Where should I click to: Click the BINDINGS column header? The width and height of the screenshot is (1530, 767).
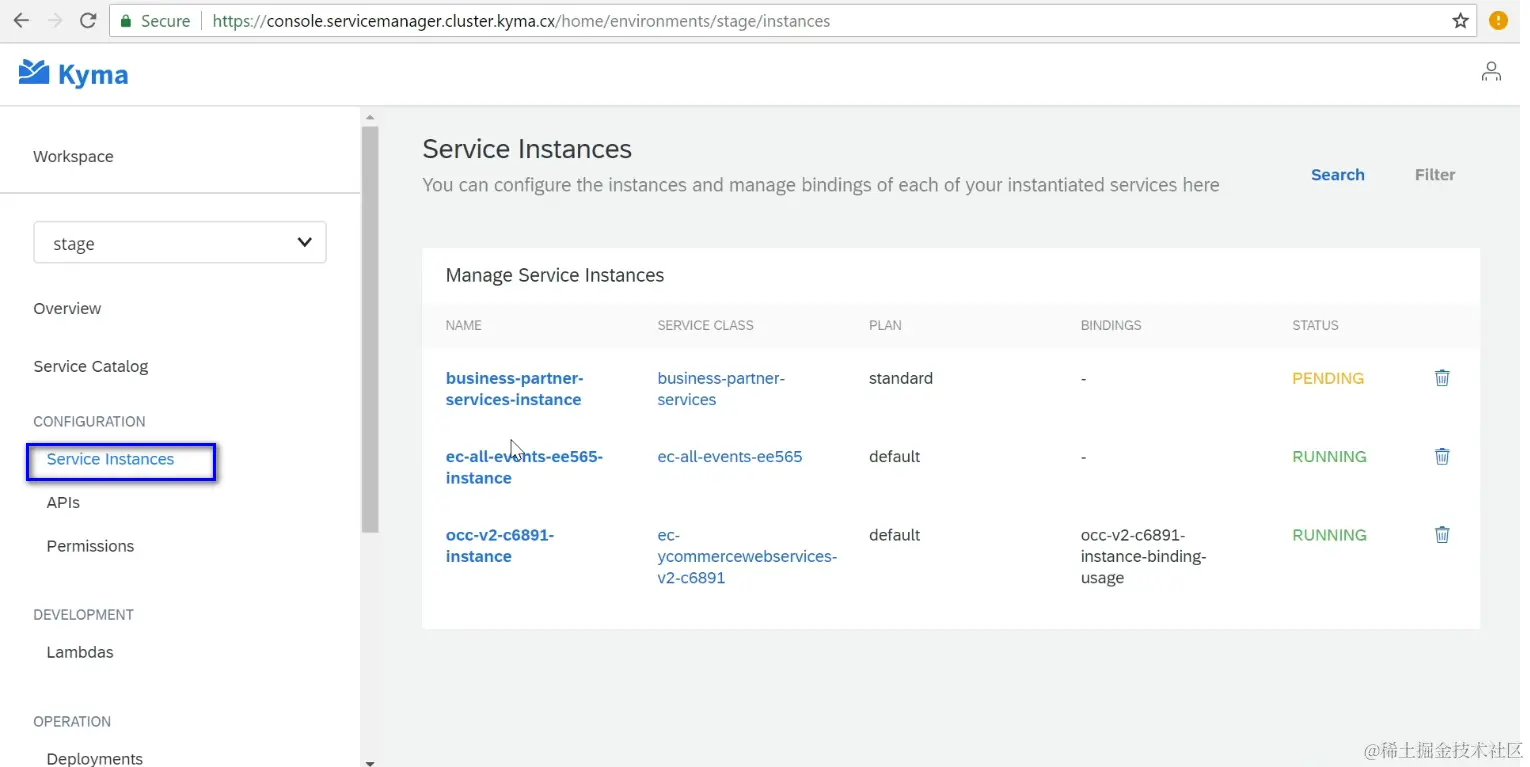point(1111,325)
